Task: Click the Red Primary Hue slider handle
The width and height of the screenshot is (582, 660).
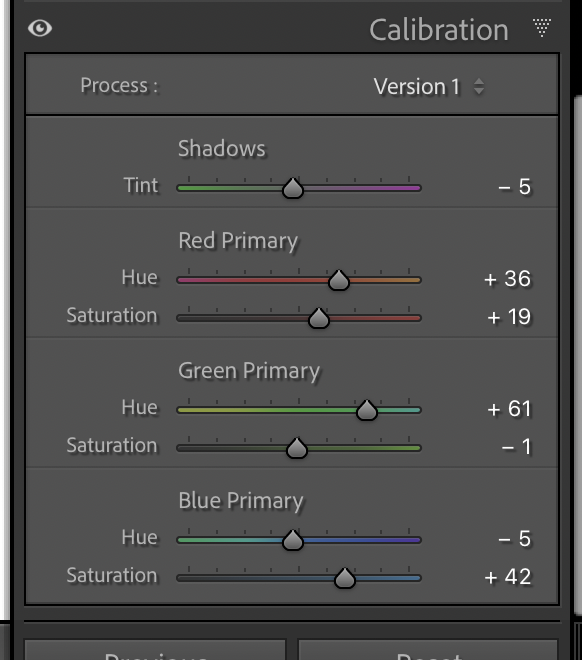Action: pos(339,280)
